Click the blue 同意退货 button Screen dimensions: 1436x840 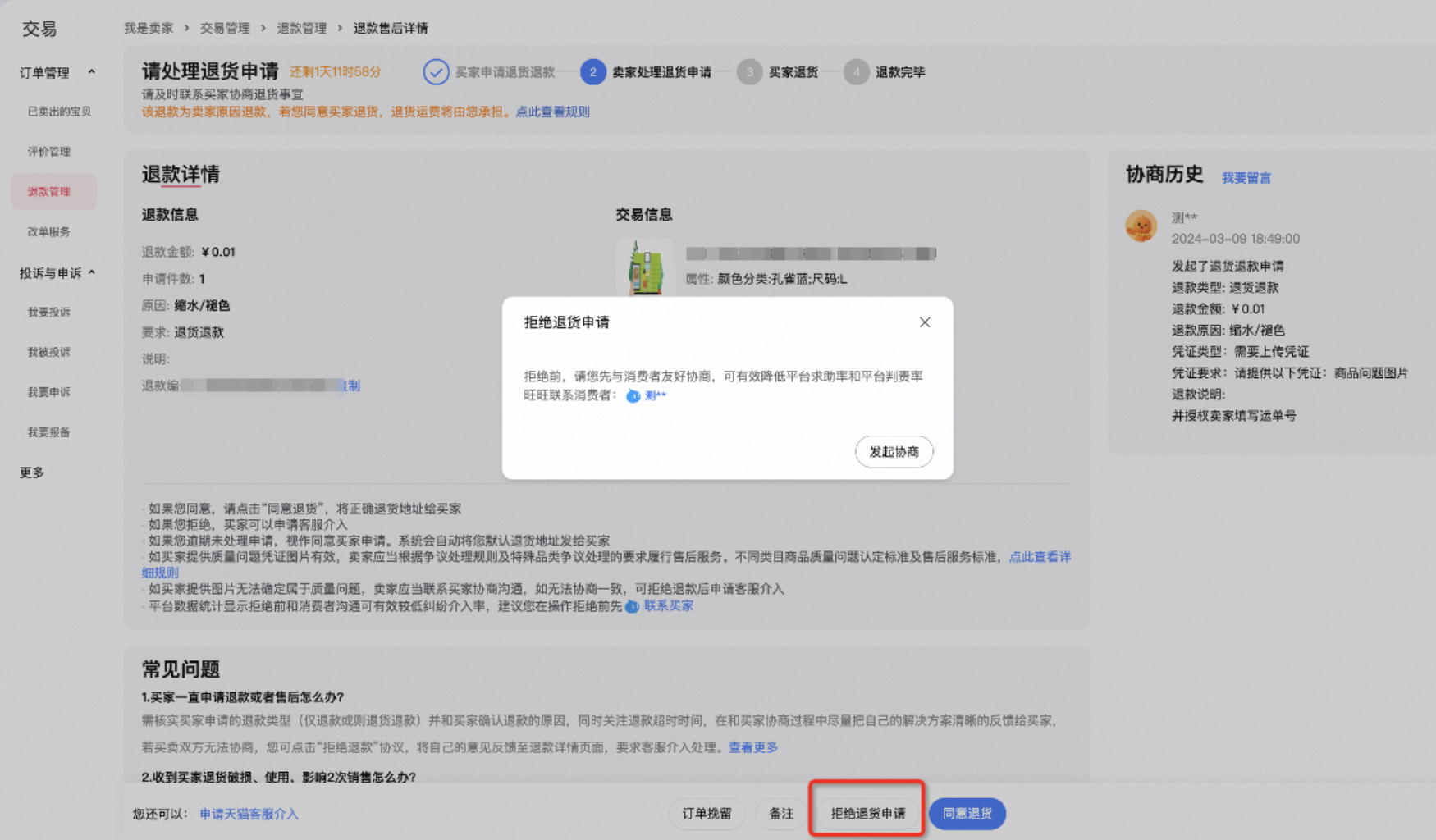pos(967,814)
